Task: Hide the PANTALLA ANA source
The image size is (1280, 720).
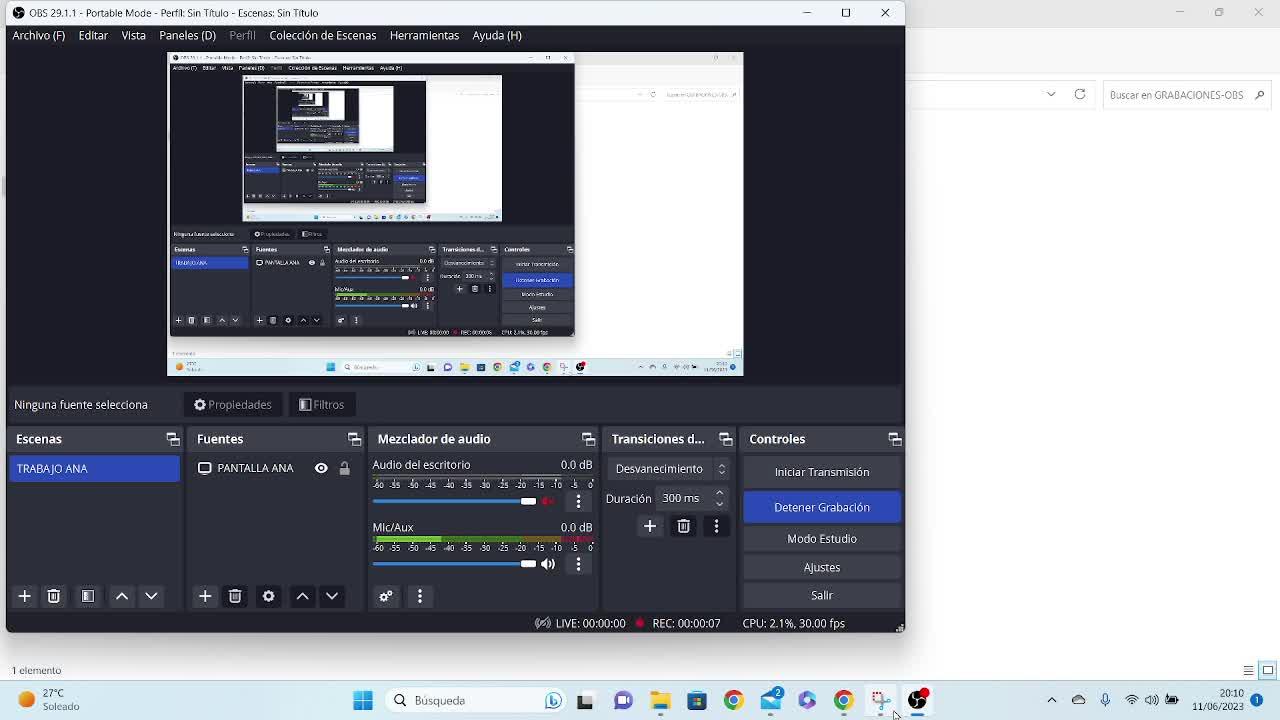Action: 321,468
